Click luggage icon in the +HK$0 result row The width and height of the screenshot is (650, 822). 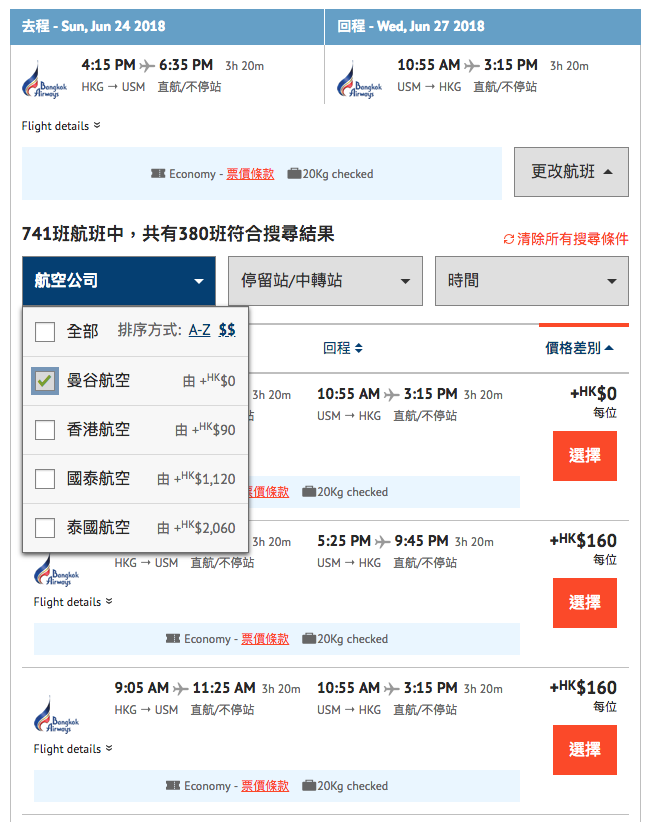tap(309, 492)
